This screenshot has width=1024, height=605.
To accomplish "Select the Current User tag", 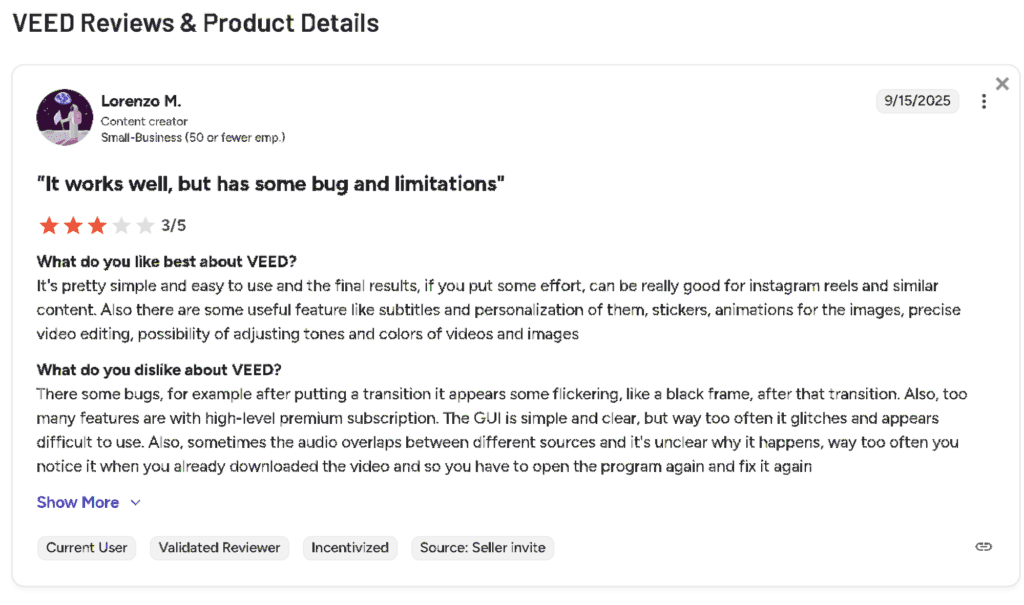I will (x=86, y=548).
